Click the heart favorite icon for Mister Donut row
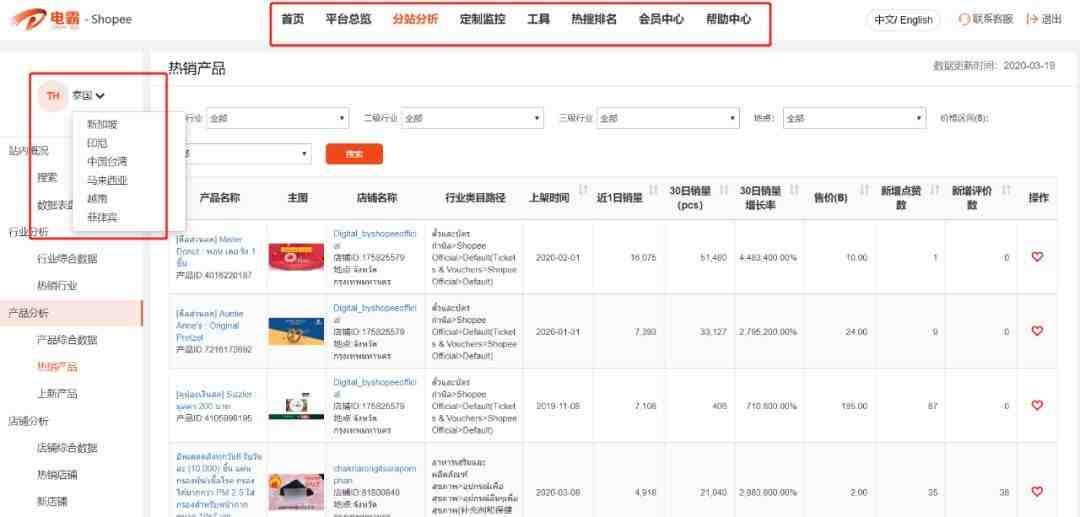 [1037, 257]
